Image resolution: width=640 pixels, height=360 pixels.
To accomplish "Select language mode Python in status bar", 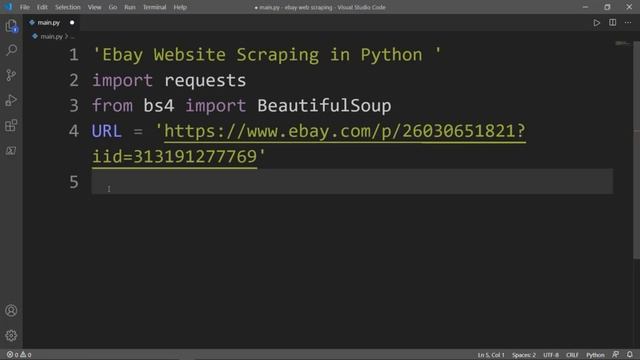I will coord(595,355).
